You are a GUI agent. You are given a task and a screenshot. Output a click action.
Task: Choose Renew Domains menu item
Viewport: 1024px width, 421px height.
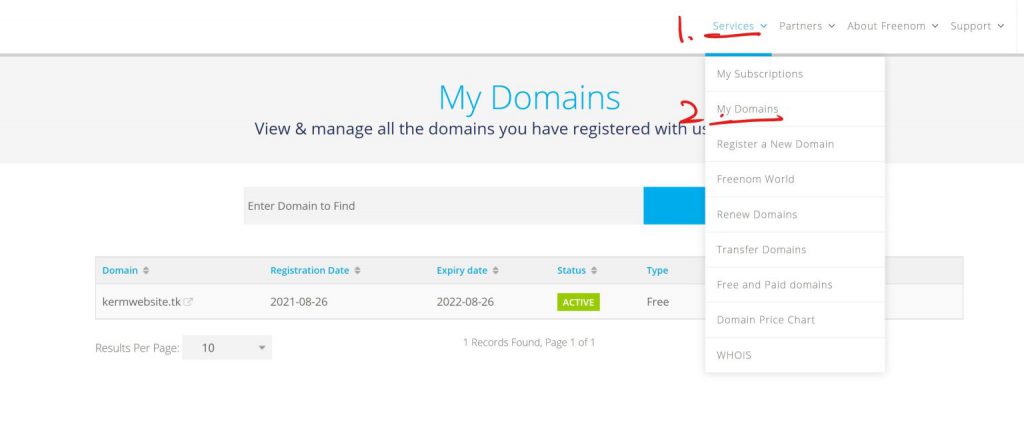coord(757,215)
